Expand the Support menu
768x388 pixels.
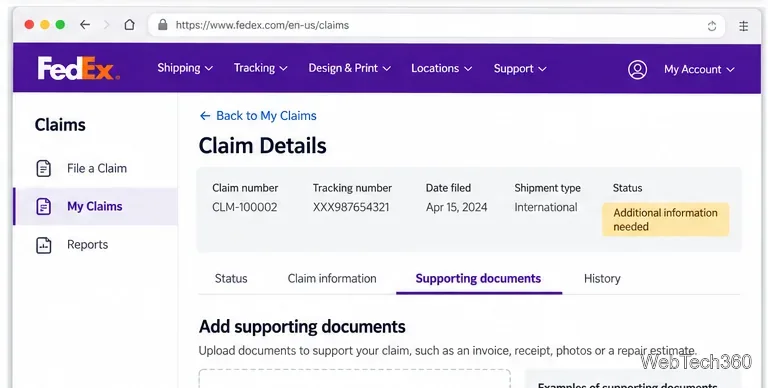(520, 69)
